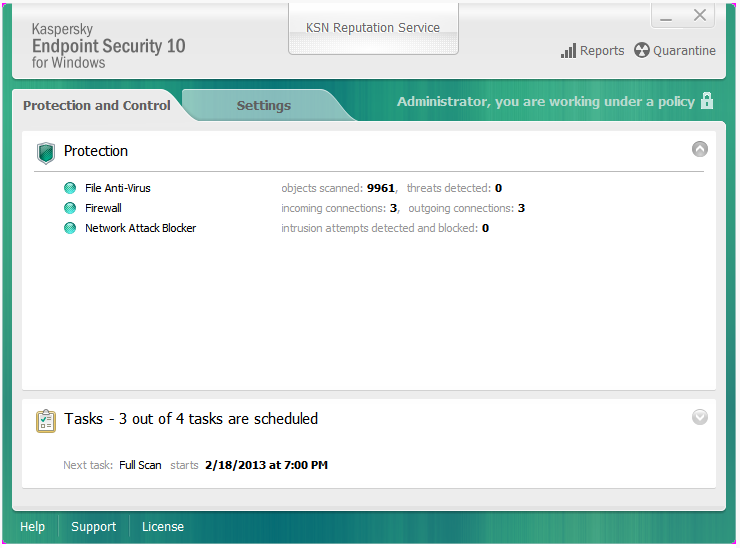Select the Firewall component

click(103, 208)
